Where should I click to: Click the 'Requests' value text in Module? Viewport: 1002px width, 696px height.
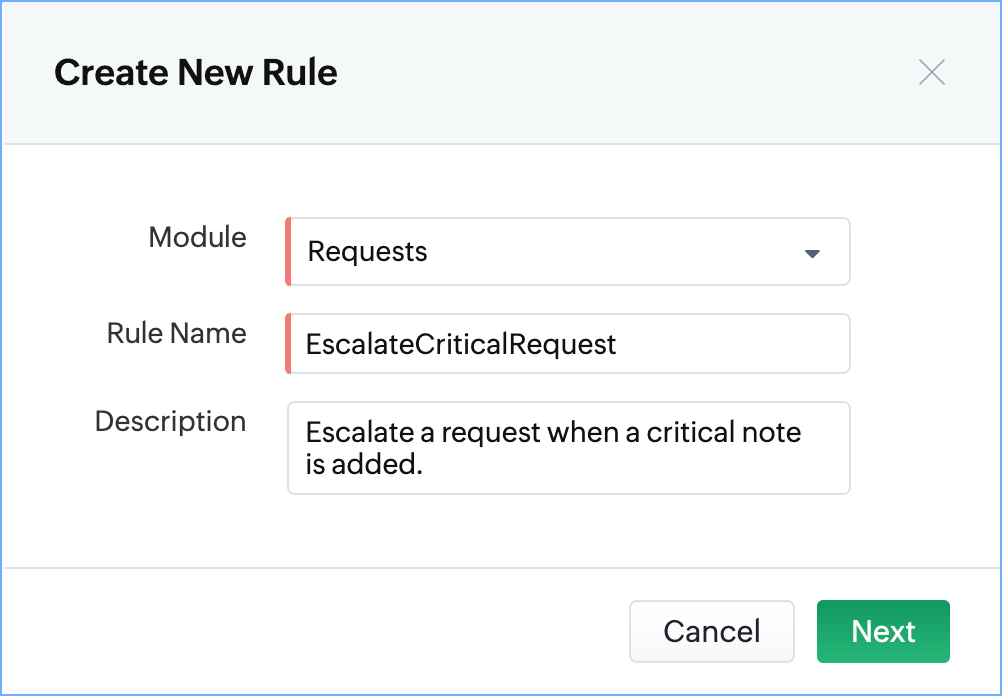click(x=367, y=252)
